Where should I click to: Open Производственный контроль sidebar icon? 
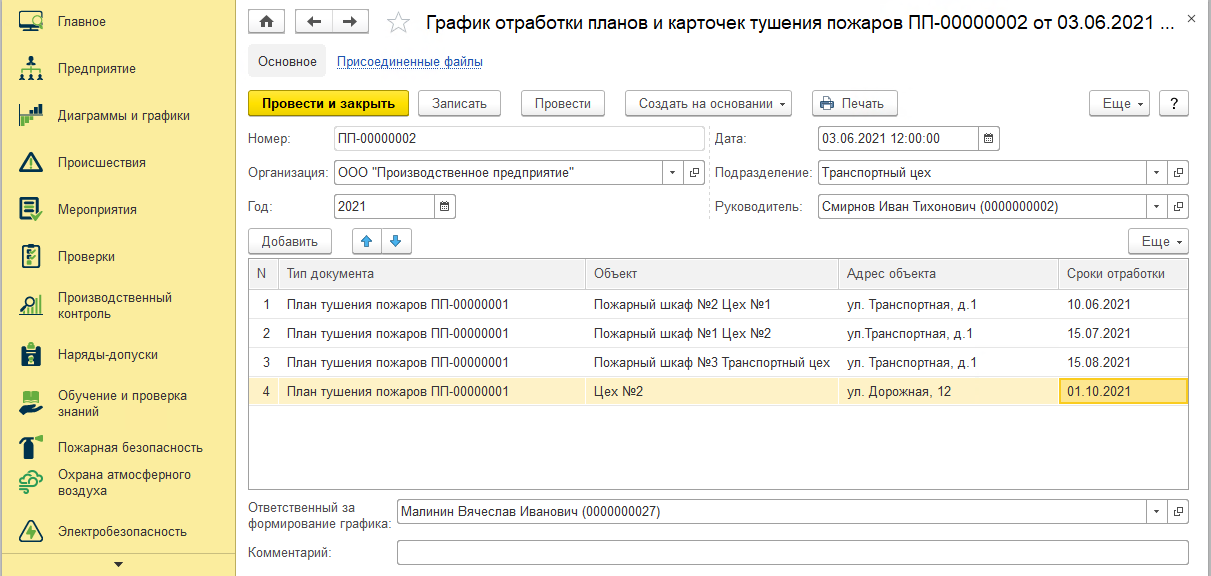pyautogui.click(x=31, y=305)
